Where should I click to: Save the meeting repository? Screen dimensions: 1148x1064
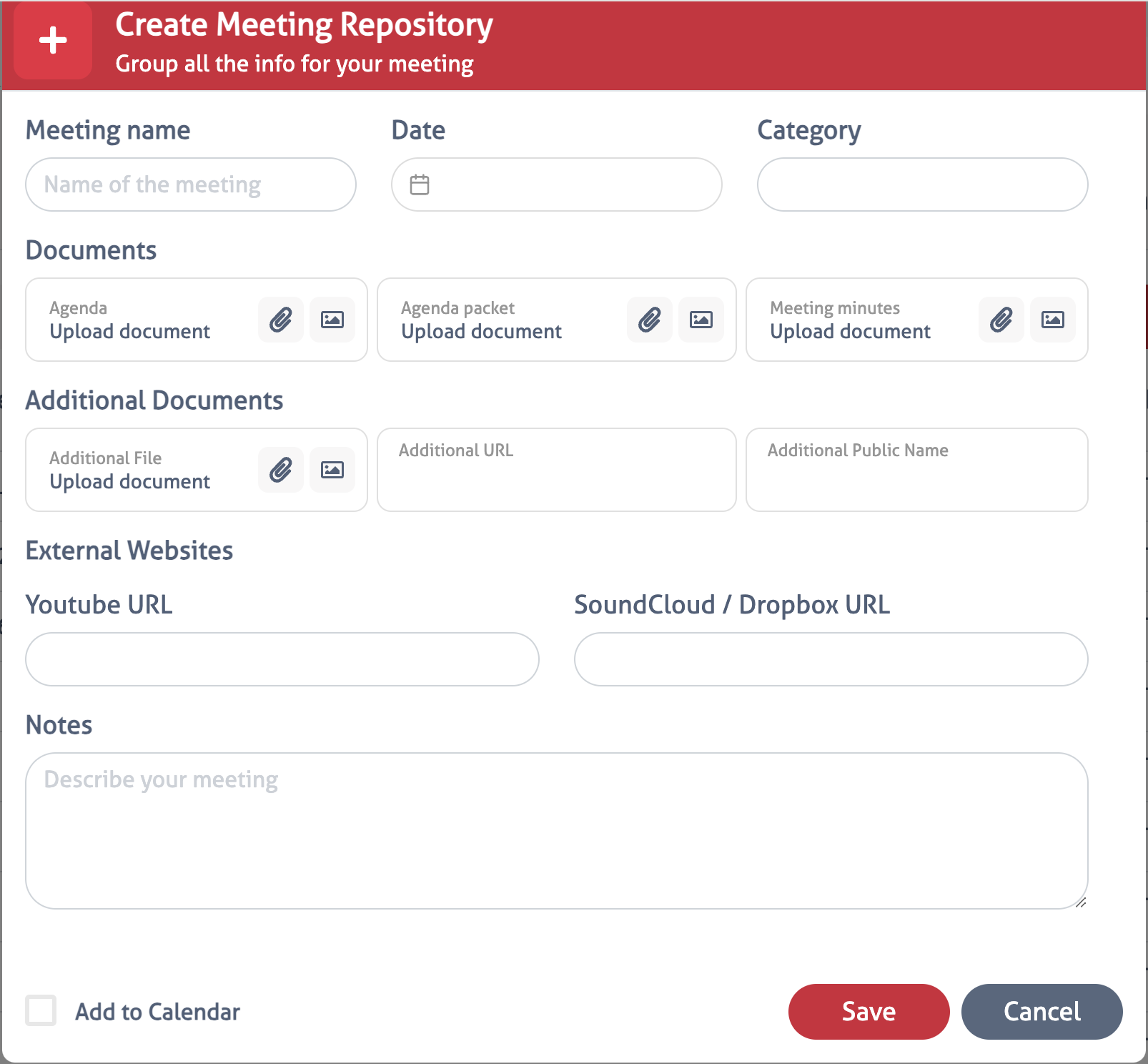point(869,1012)
